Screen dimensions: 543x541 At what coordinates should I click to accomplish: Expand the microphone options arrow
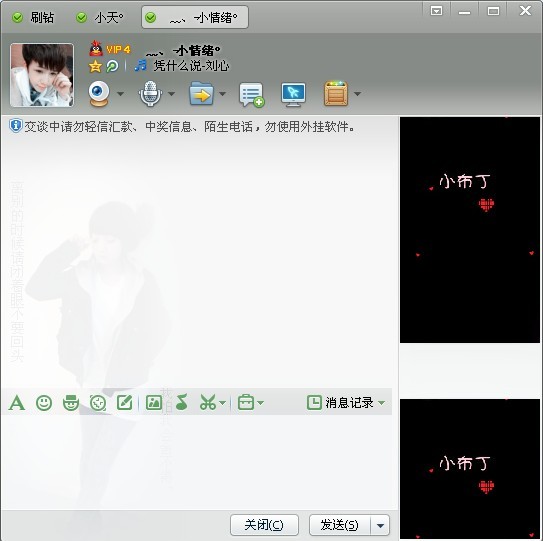[171, 94]
